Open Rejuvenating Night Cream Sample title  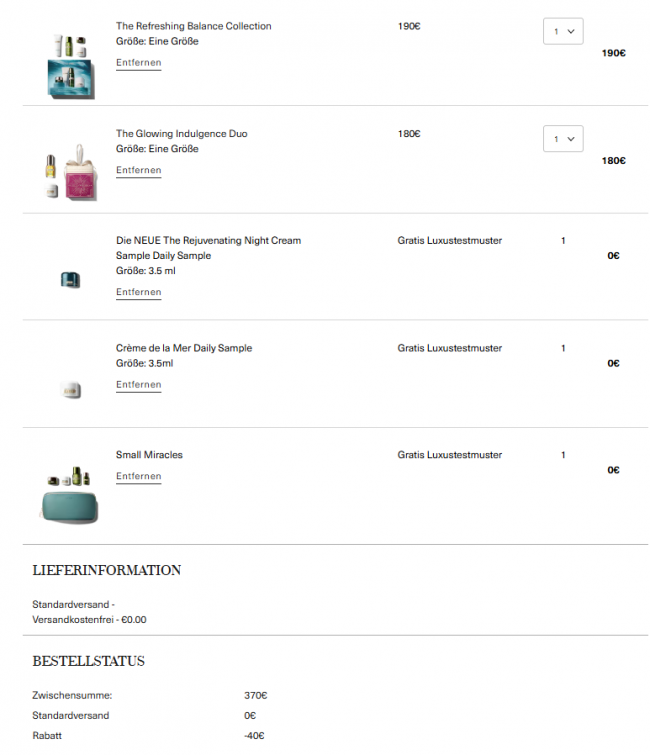click(208, 241)
